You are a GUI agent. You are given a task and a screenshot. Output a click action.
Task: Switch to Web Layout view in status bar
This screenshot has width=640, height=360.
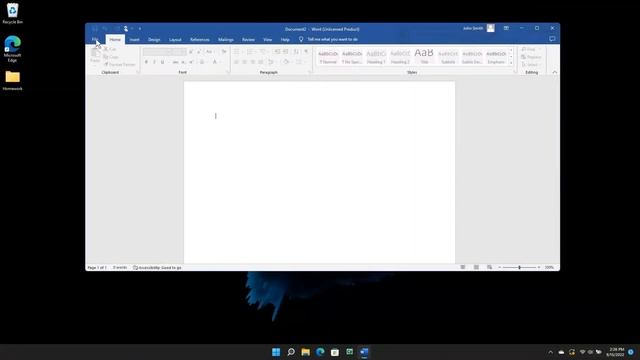[489, 267]
